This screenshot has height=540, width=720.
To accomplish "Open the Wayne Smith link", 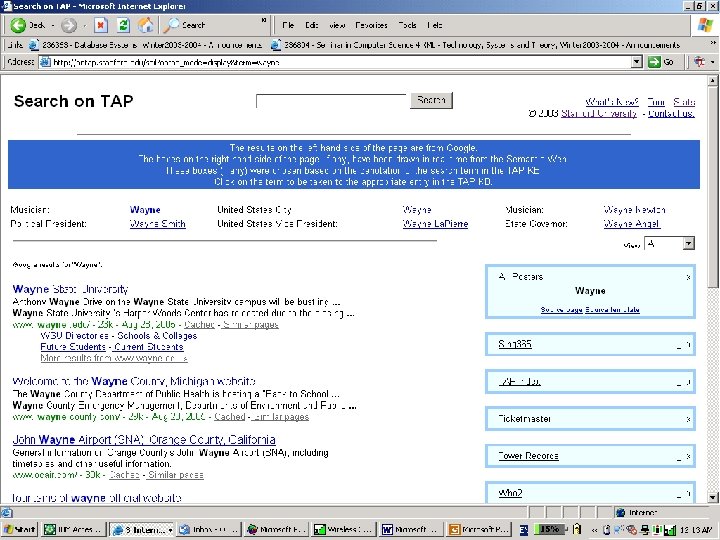I will coord(158,224).
